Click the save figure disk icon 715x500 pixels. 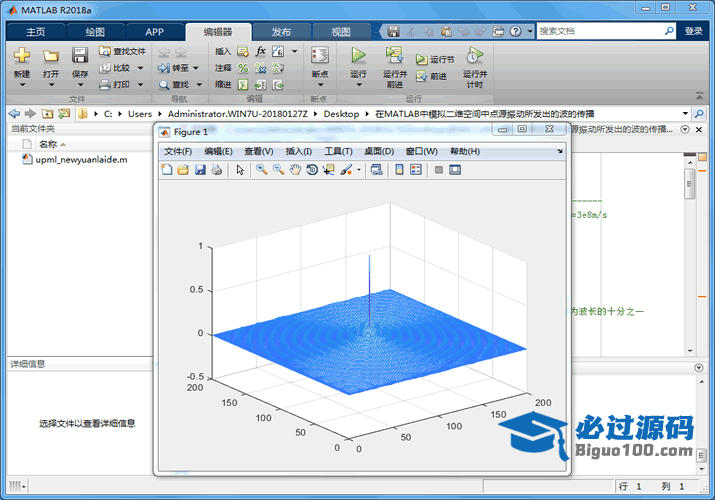200,170
